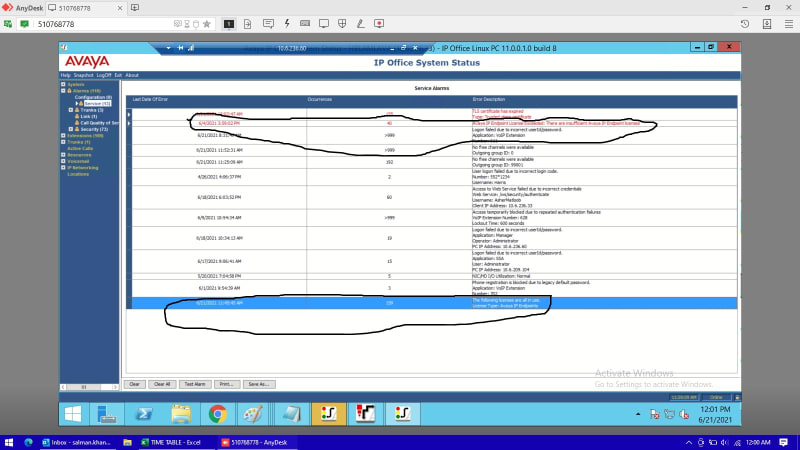Select Link (1) alarms tree item
This screenshot has height=450, width=800.
tap(88, 116)
